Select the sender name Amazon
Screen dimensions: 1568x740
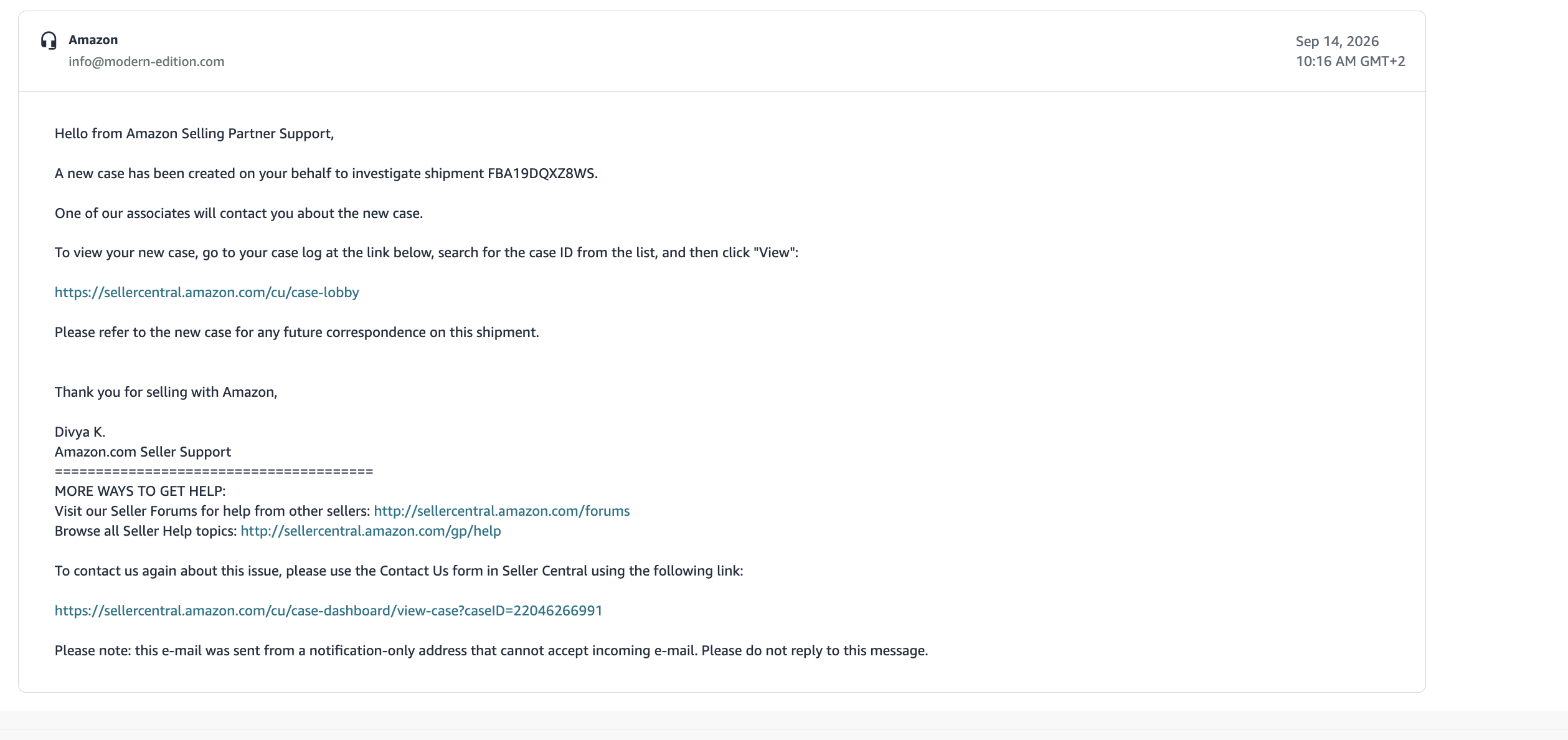tap(93, 40)
